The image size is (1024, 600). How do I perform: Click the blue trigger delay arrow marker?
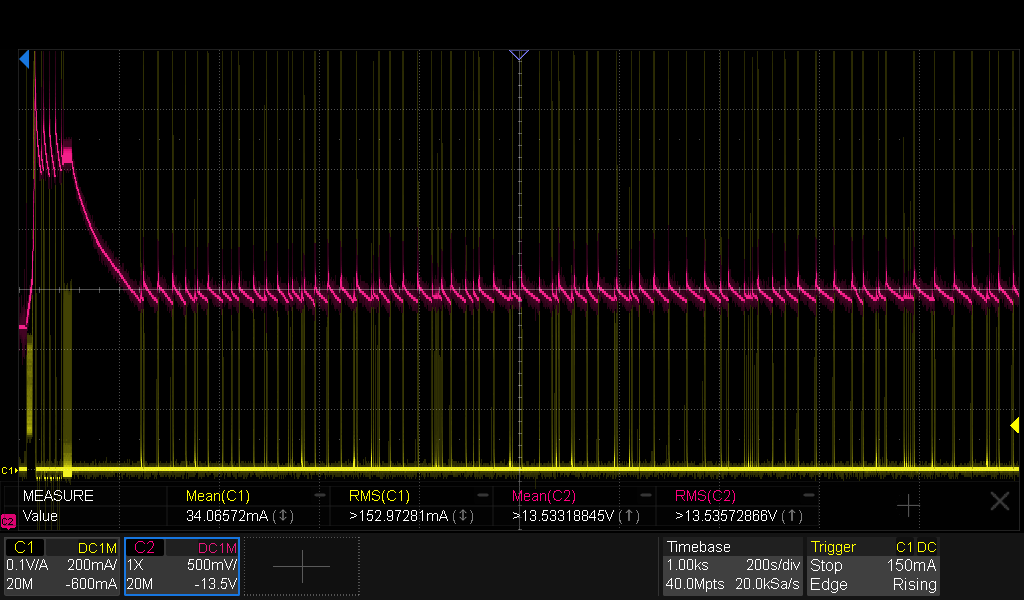click(x=24, y=59)
